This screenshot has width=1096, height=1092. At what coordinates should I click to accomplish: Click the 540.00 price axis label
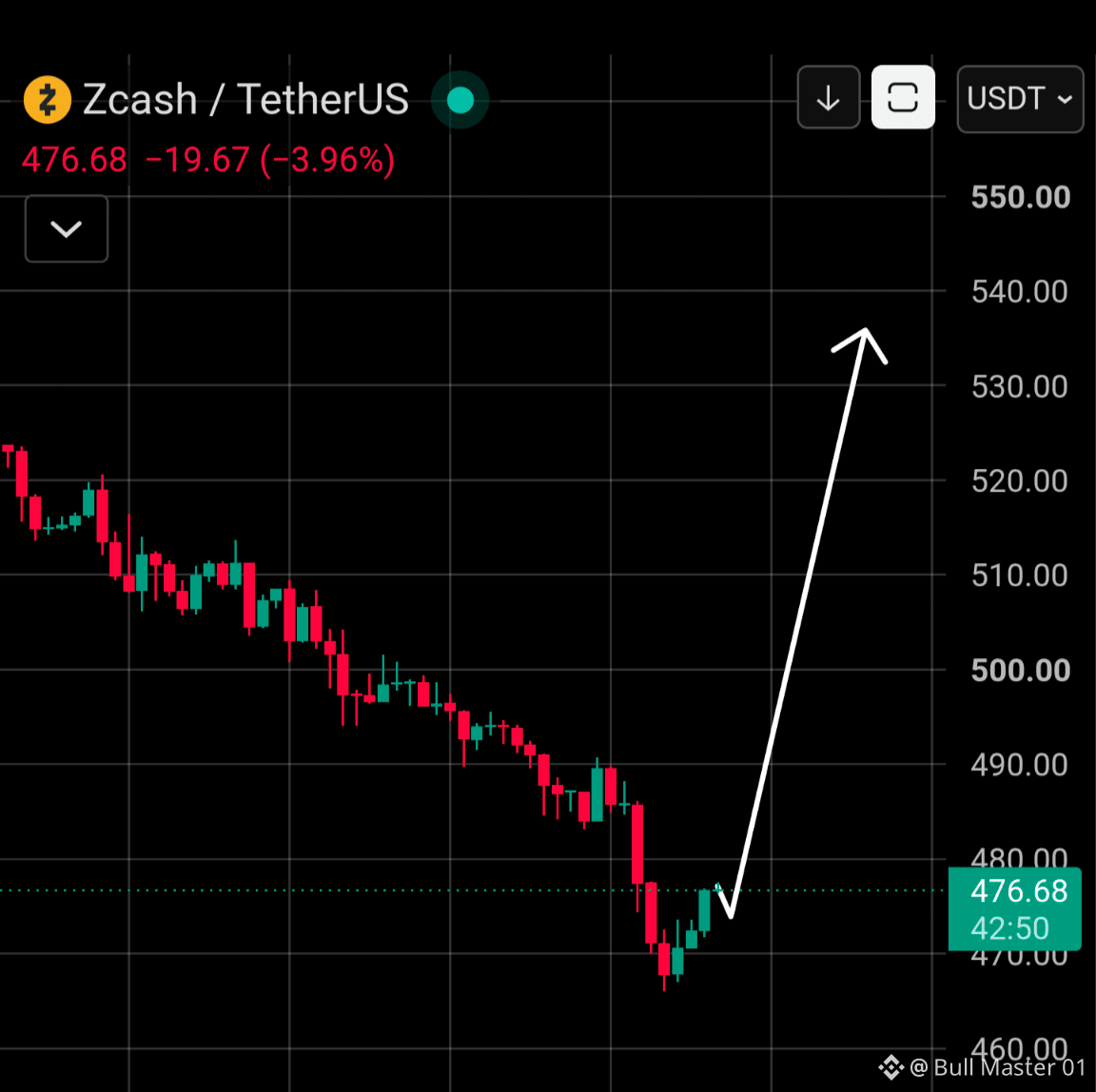pos(1020,292)
